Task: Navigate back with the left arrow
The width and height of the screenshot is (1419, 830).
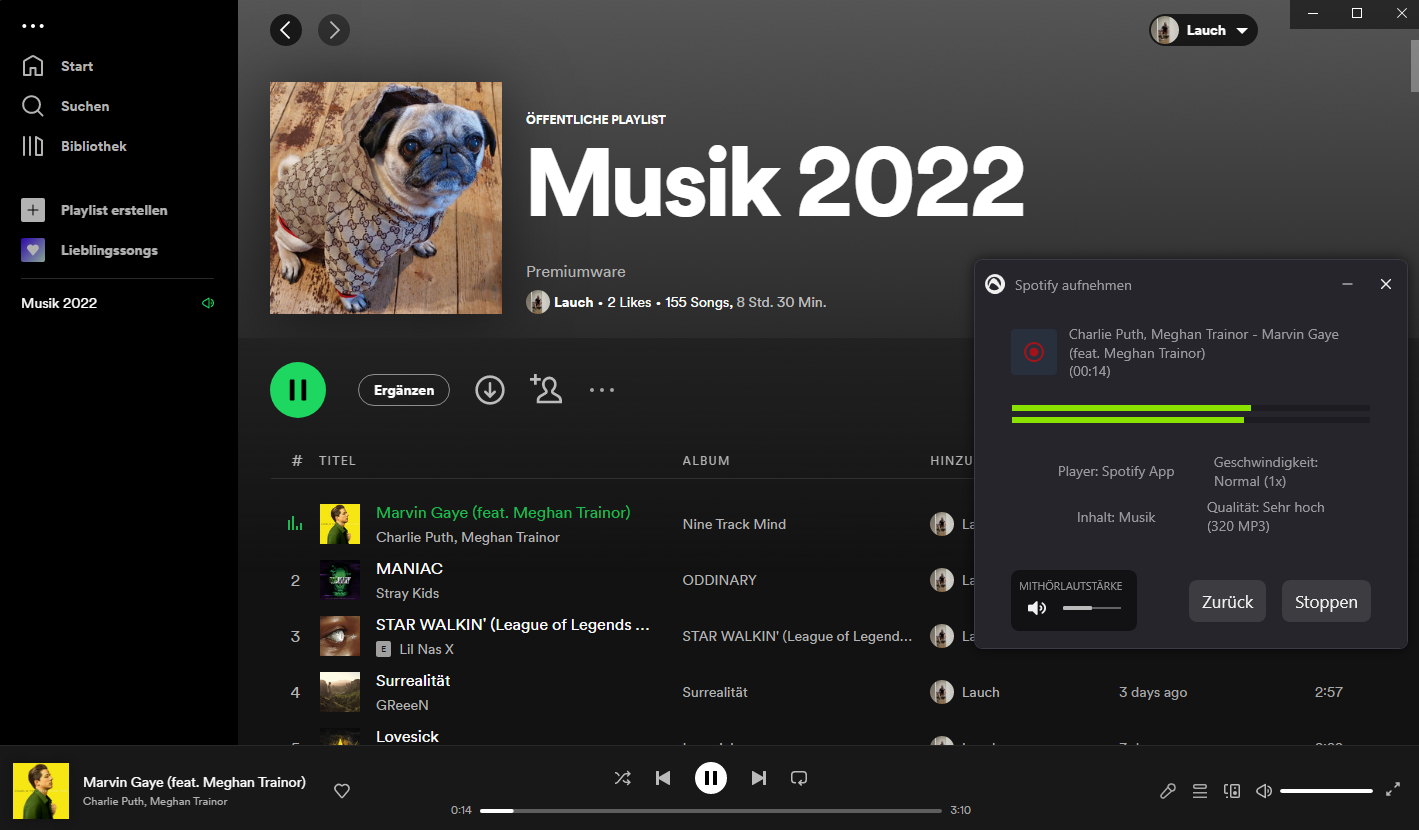Action: pos(286,30)
